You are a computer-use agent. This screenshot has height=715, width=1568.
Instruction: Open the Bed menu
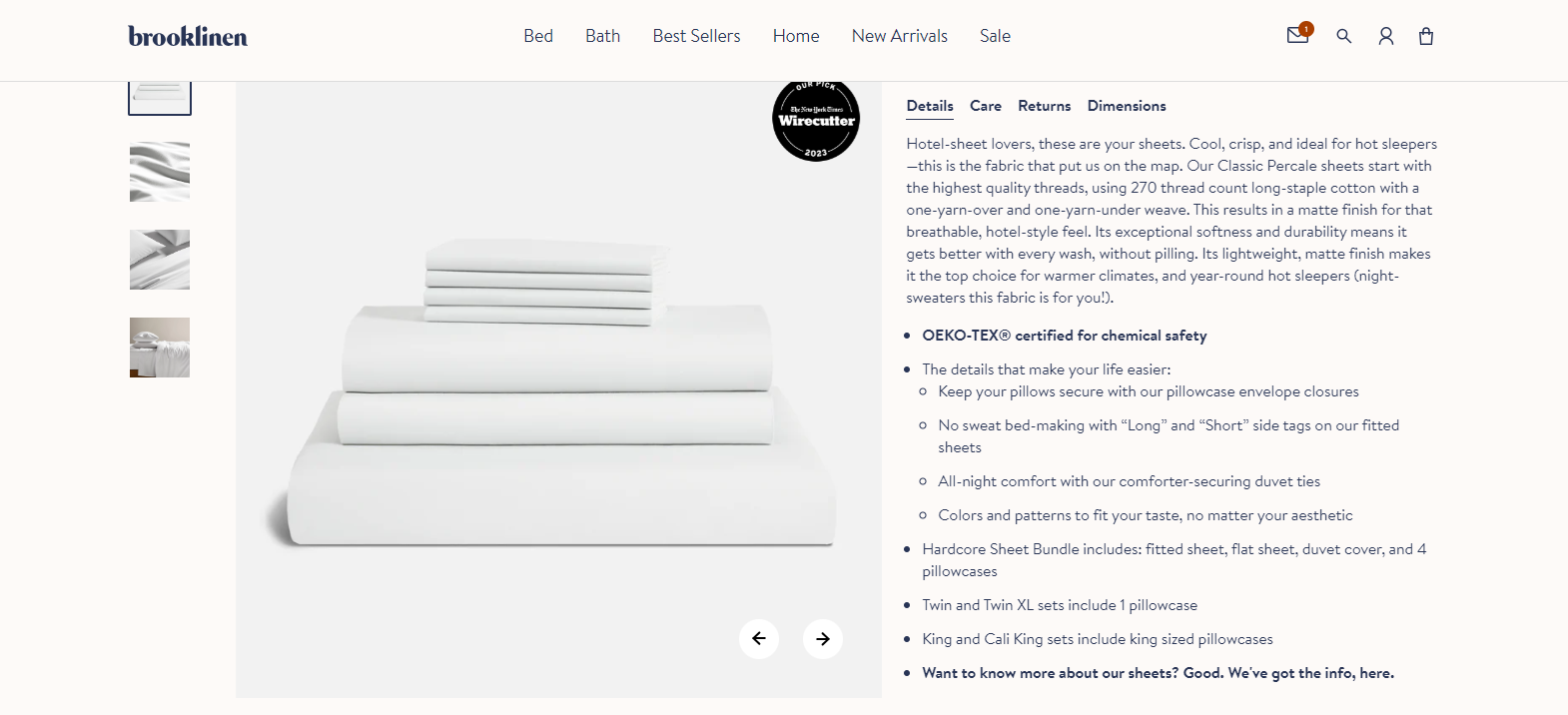[x=538, y=36]
